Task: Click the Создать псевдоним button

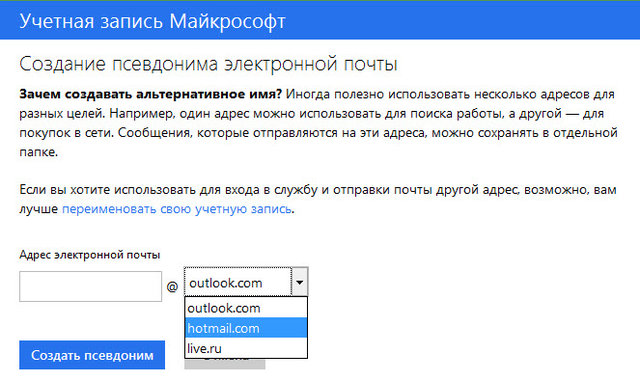Action: 92,355
